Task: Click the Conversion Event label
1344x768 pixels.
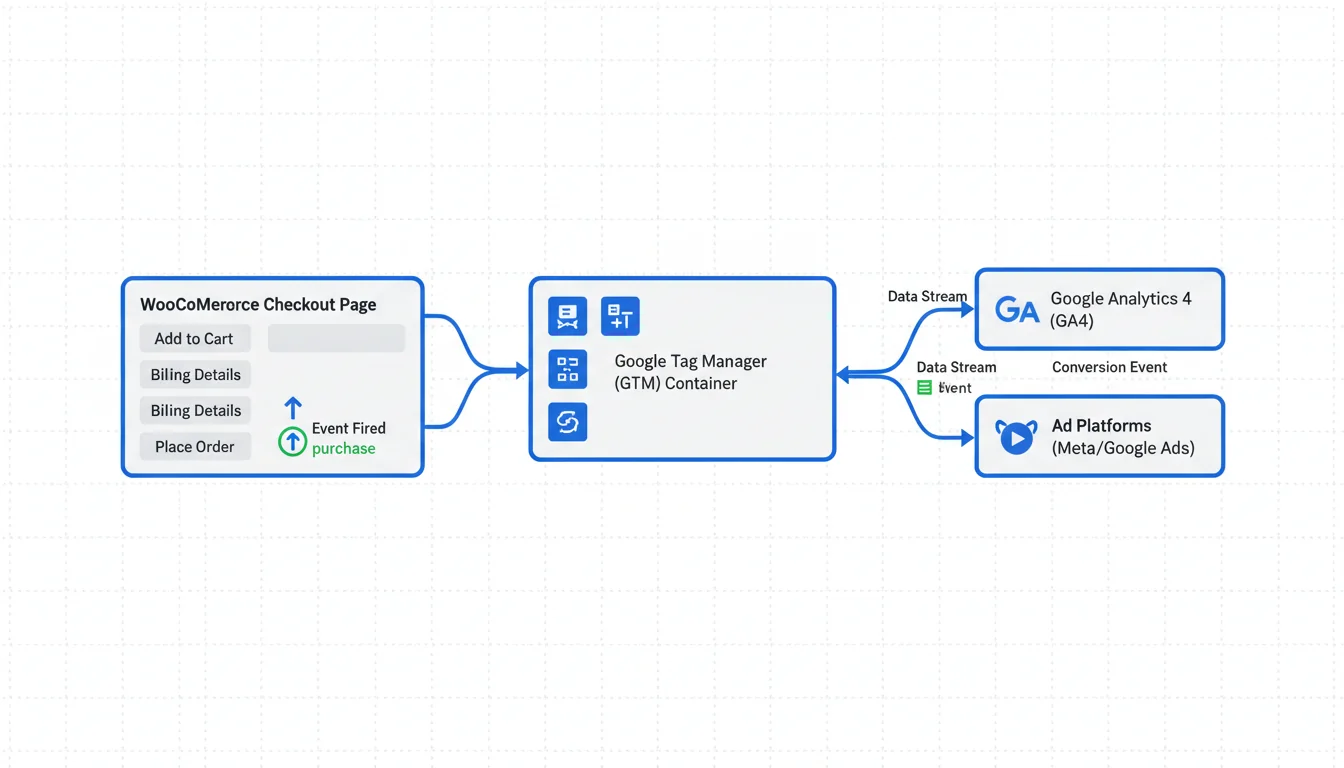Action: (x=1109, y=367)
